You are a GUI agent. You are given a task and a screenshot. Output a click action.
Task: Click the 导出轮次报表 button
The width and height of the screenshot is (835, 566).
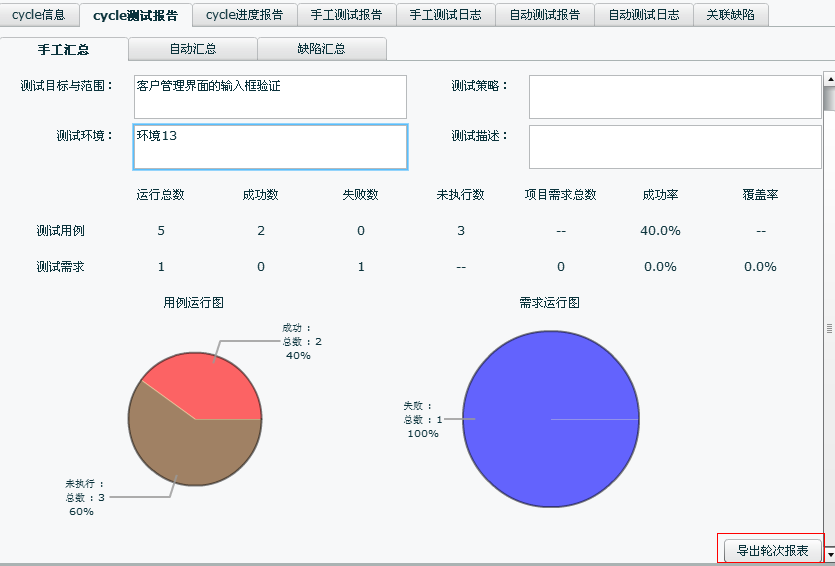pos(772,550)
